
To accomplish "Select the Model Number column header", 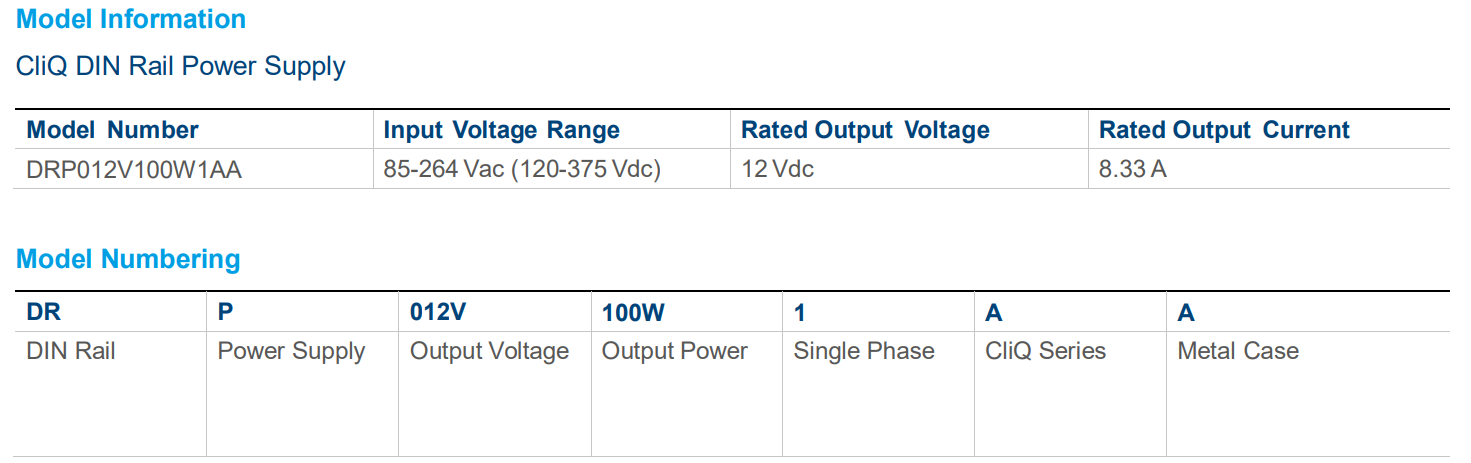I will (112, 130).
